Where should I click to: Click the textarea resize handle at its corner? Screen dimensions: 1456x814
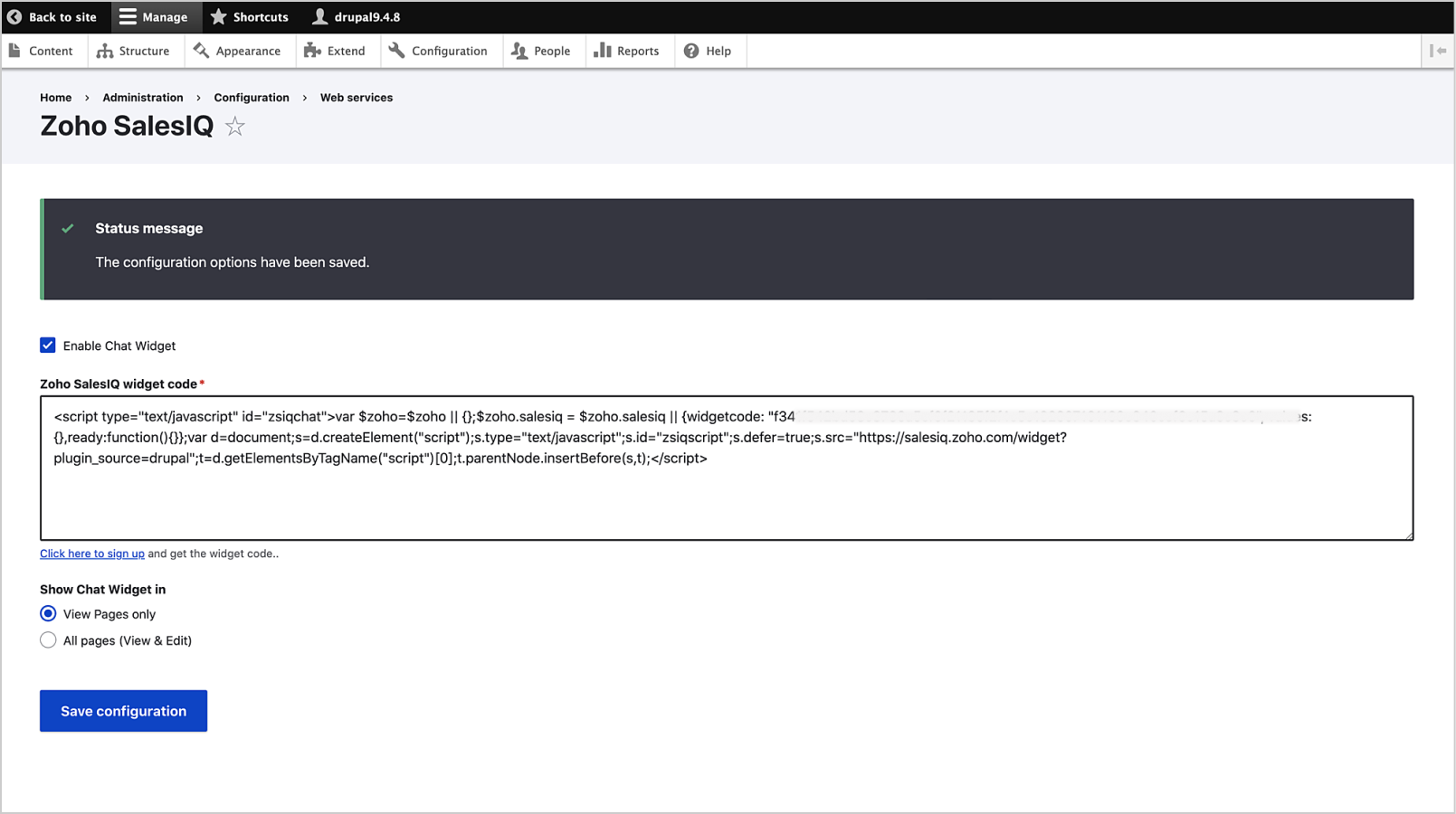(1408, 535)
